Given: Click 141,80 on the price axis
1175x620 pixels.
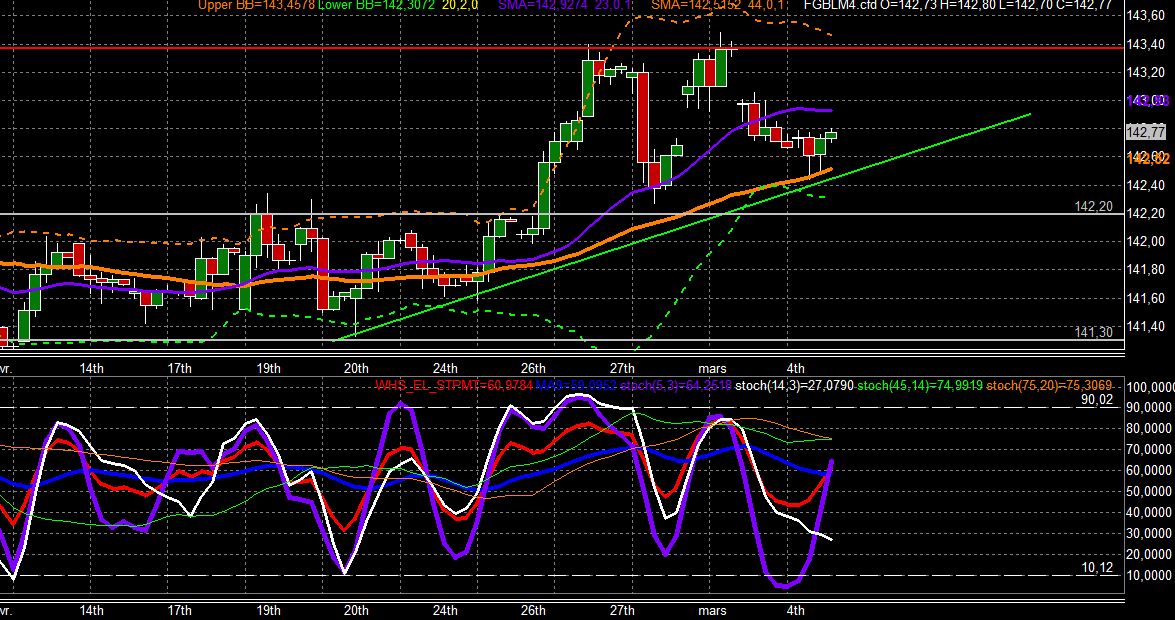Looking at the screenshot, I should [x=1146, y=270].
